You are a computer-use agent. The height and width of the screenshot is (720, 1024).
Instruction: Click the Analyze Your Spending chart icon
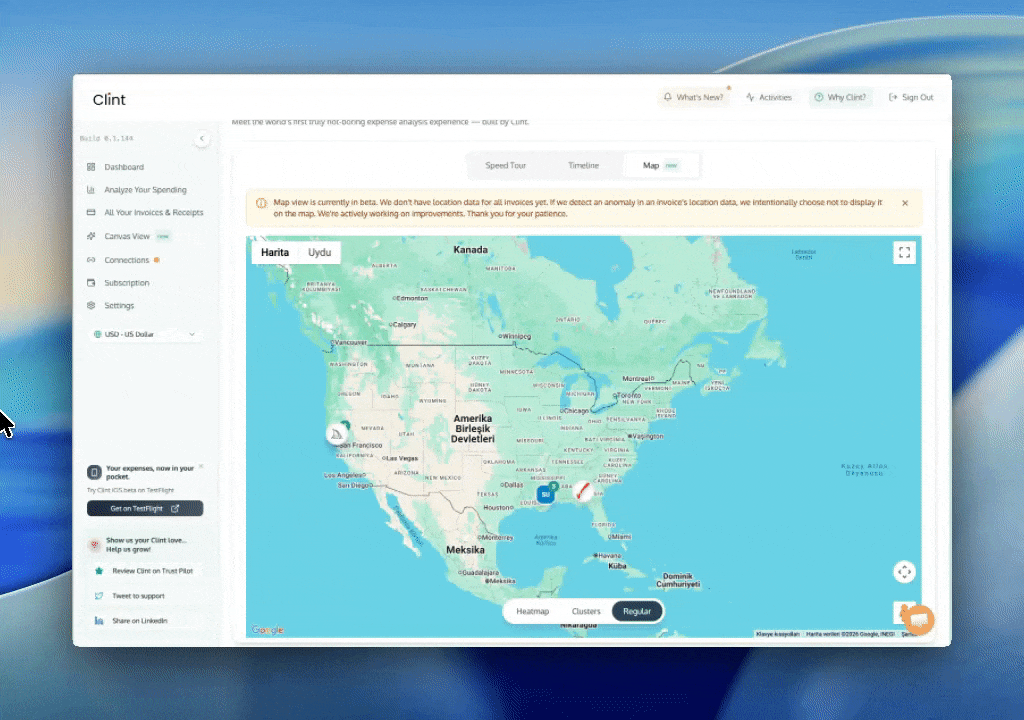(91, 190)
